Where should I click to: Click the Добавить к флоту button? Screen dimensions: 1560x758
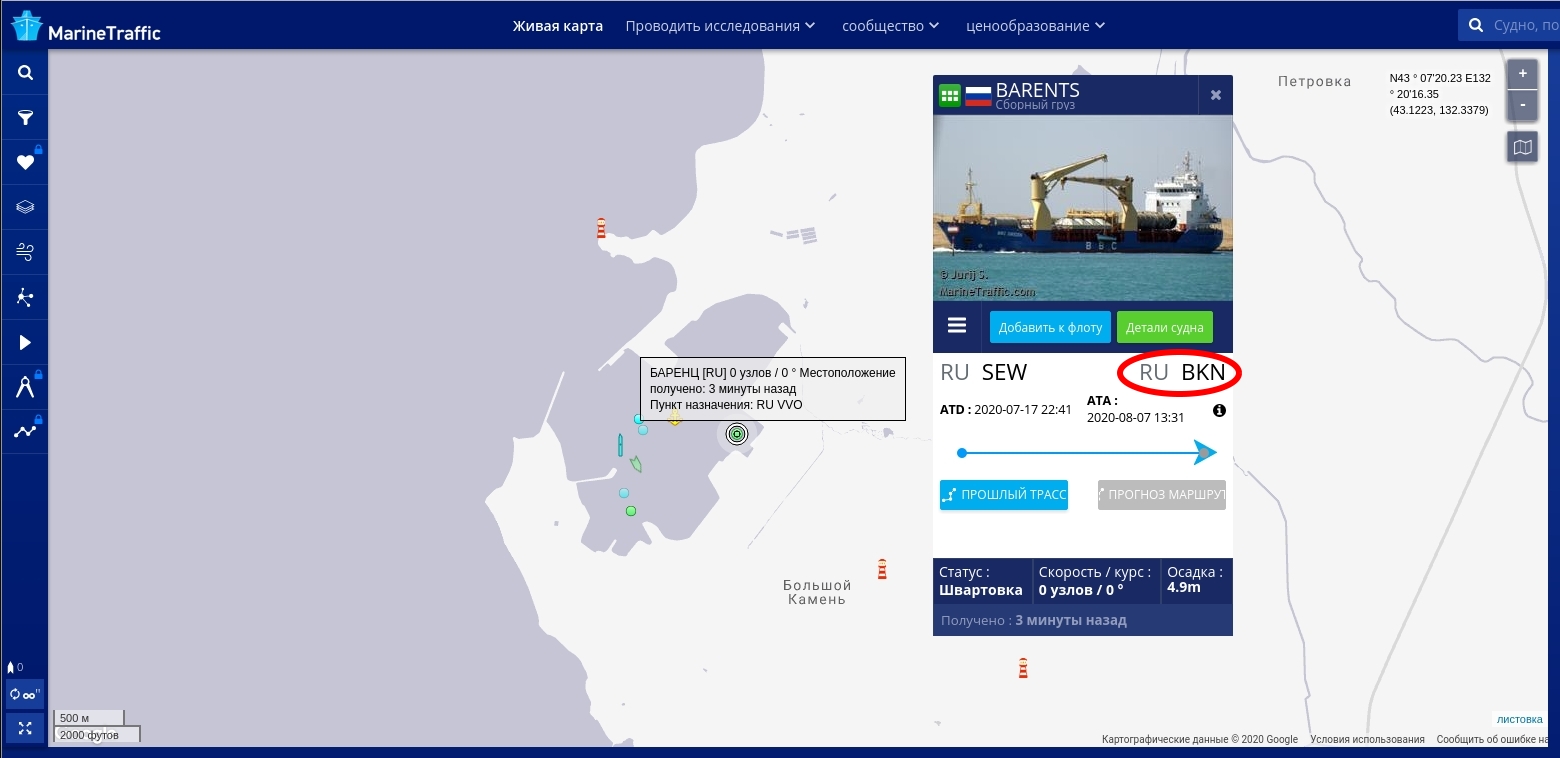[1050, 327]
